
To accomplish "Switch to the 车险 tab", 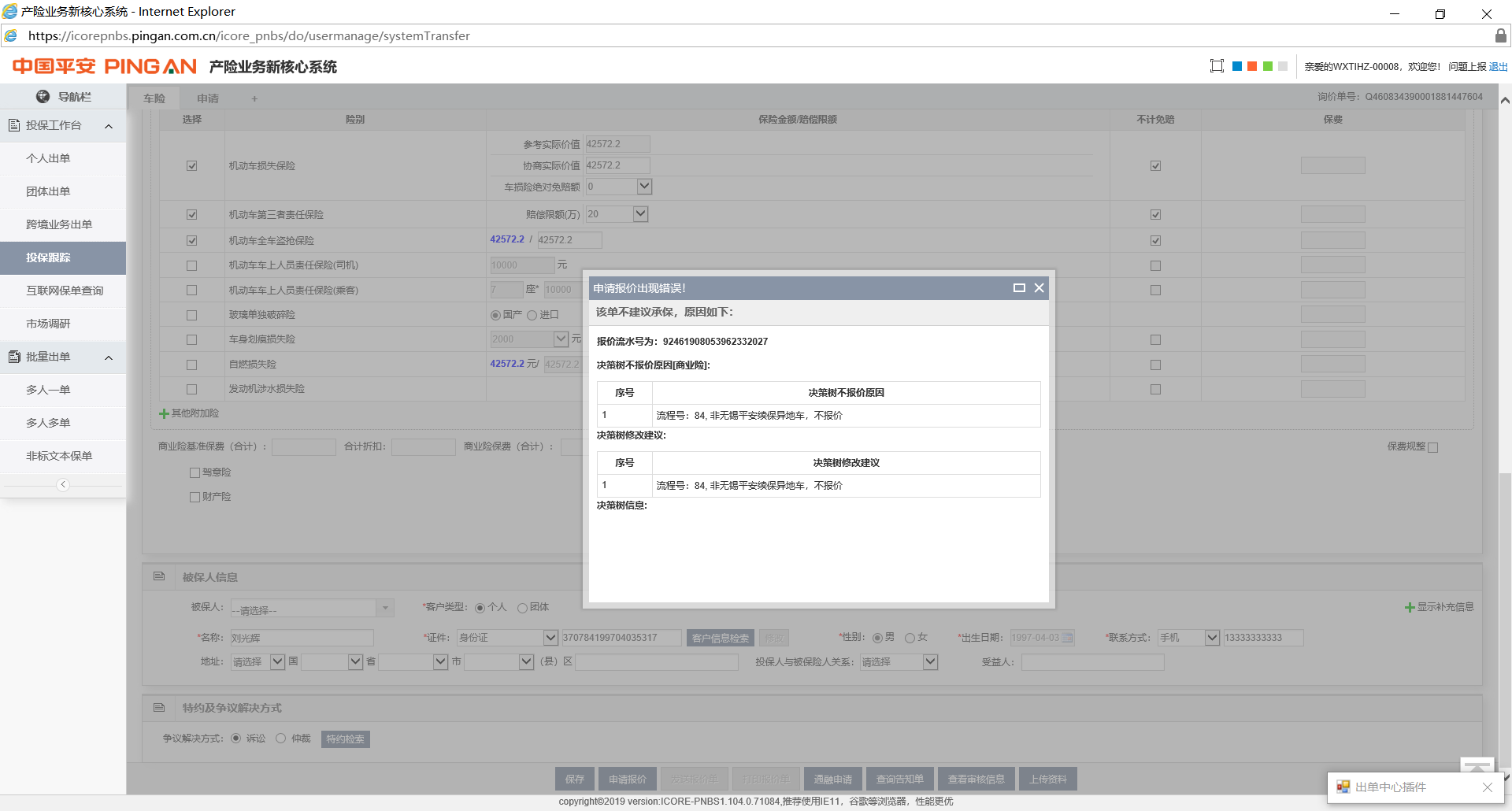I will click(154, 98).
